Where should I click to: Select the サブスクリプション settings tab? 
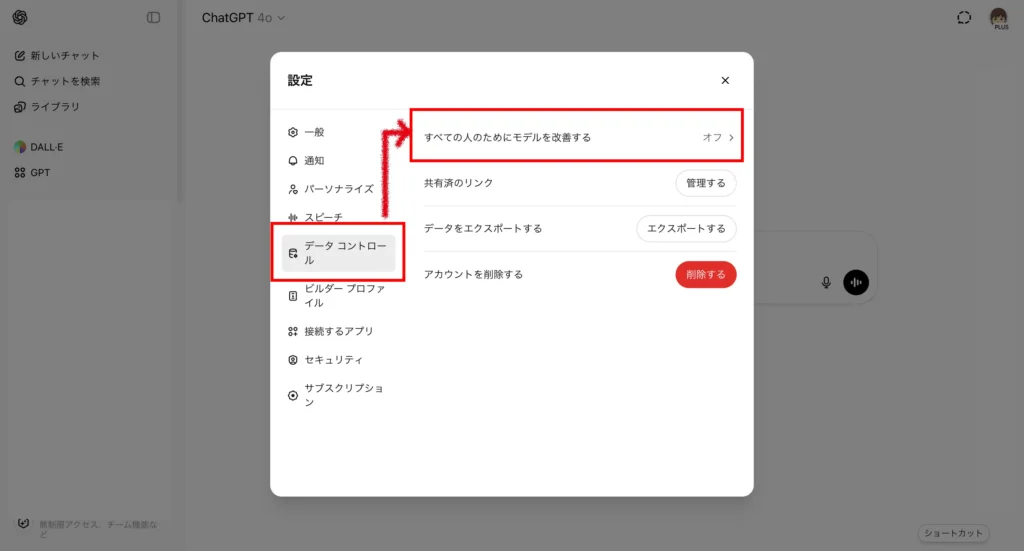coord(338,395)
